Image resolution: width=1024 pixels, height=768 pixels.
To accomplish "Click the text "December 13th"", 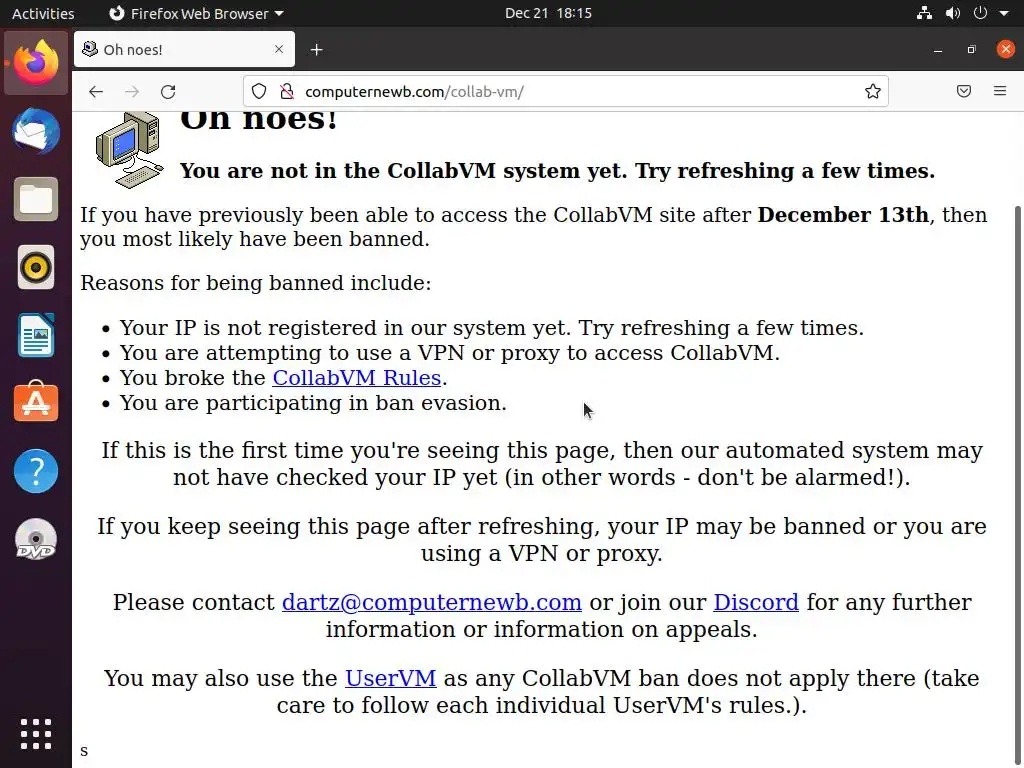I will coord(842,215).
